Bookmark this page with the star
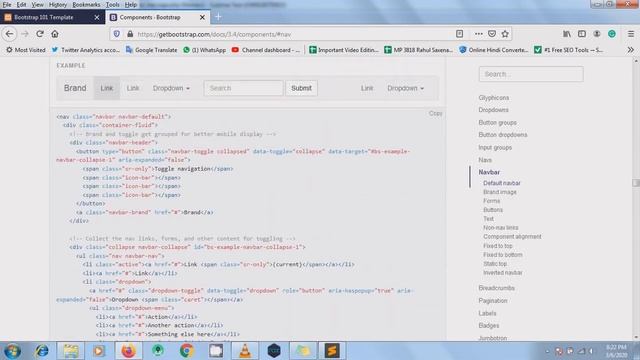The image size is (640, 360). coord(505,34)
